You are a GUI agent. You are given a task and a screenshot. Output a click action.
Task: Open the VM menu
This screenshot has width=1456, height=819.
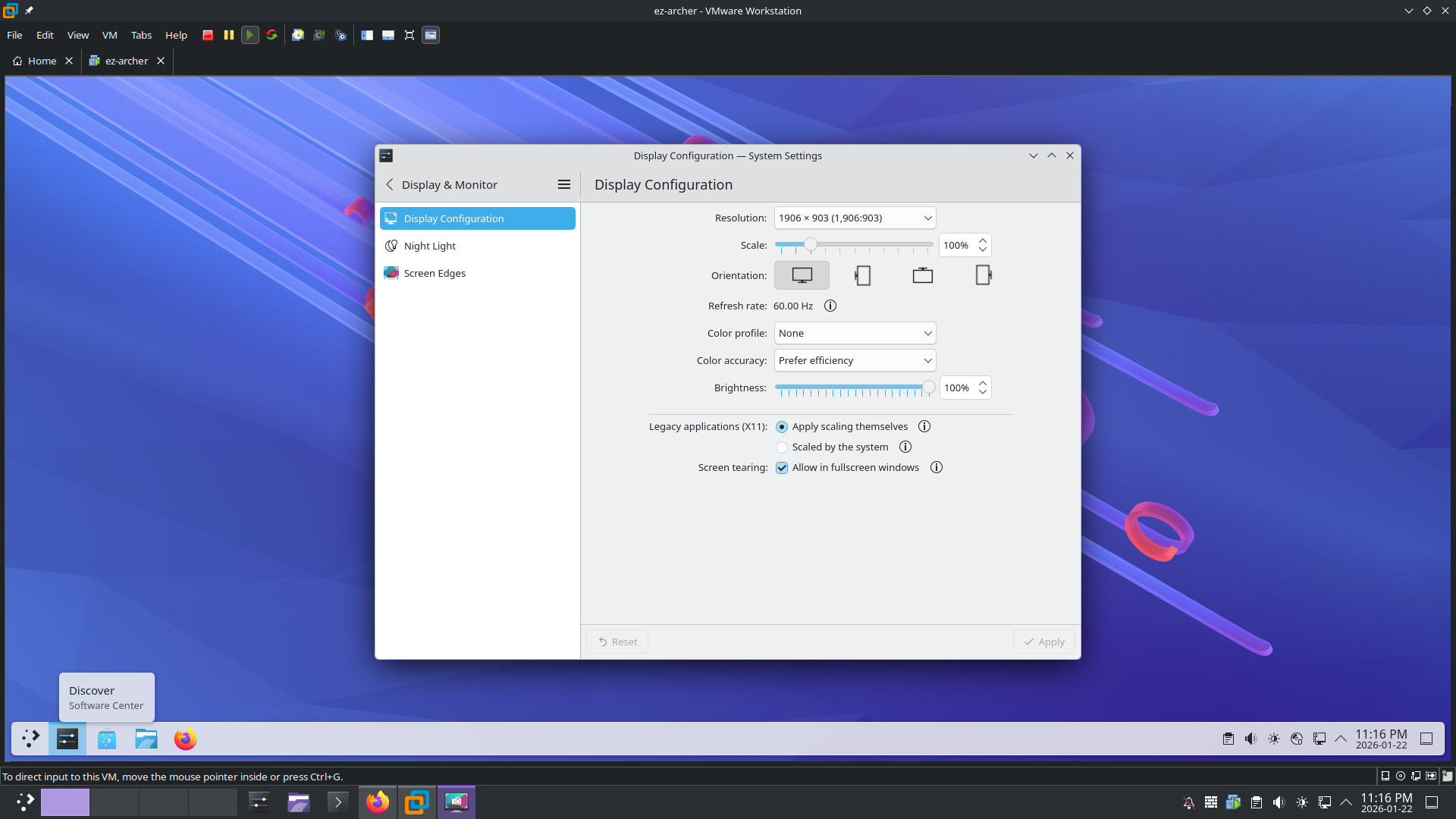(x=109, y=35)
